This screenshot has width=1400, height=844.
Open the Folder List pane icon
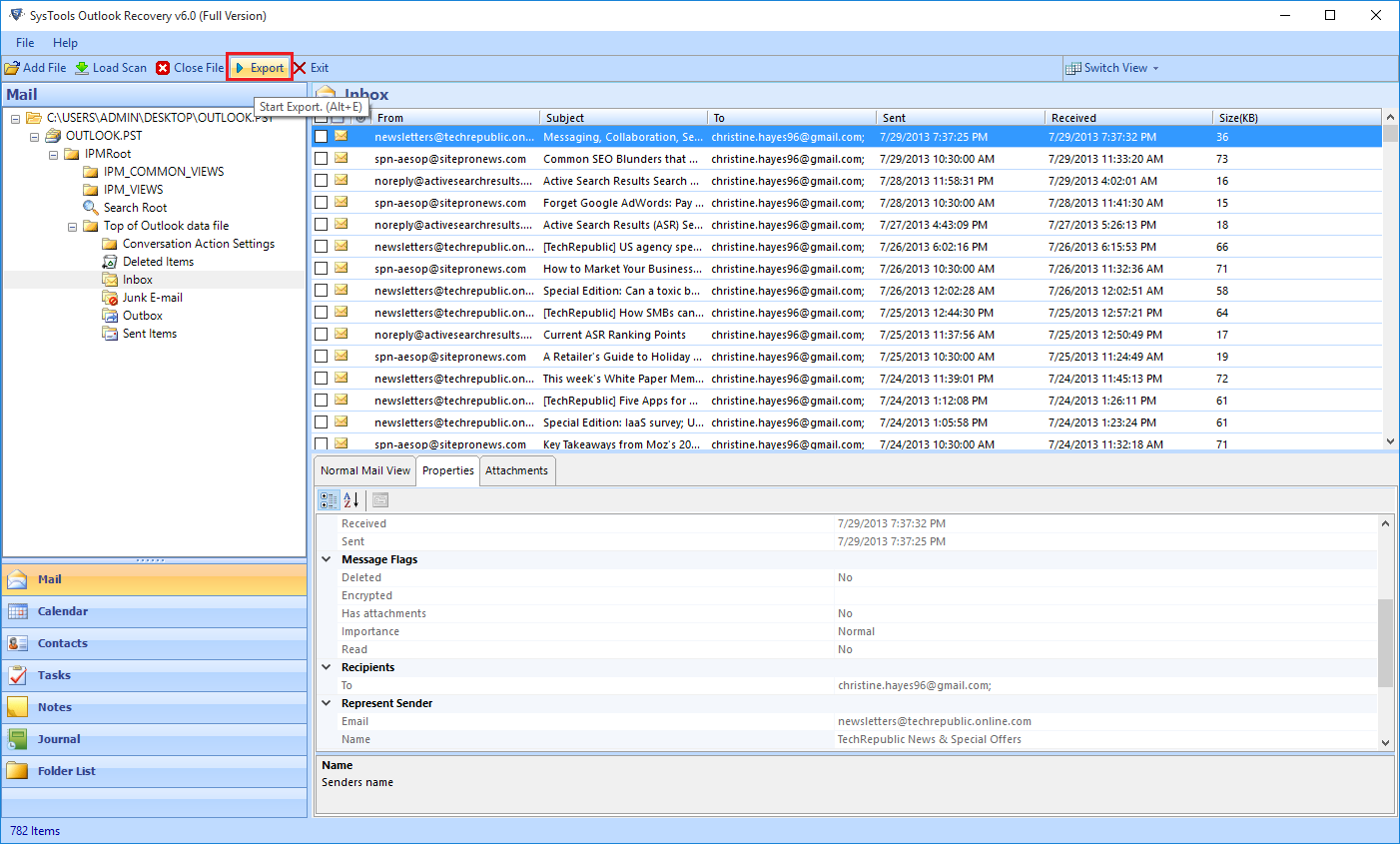18,771
